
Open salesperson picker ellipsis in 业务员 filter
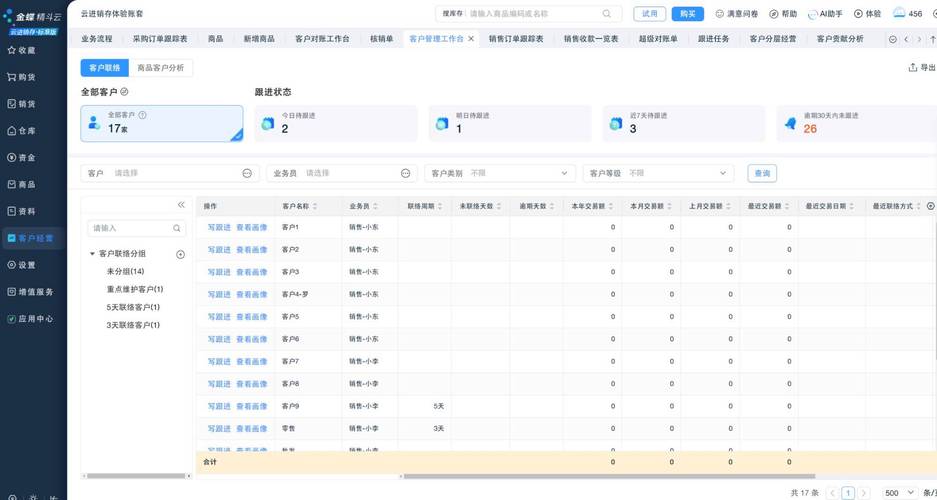click(406, 173)
